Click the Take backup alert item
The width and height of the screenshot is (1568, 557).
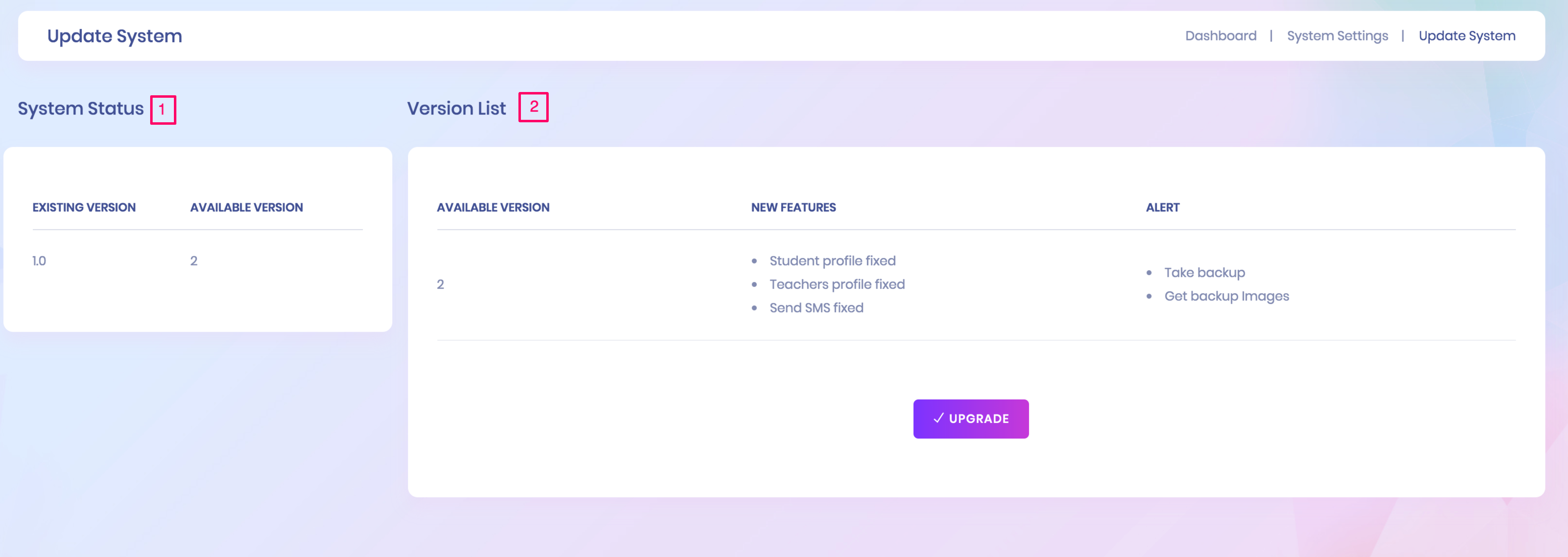click(1204, 272)
